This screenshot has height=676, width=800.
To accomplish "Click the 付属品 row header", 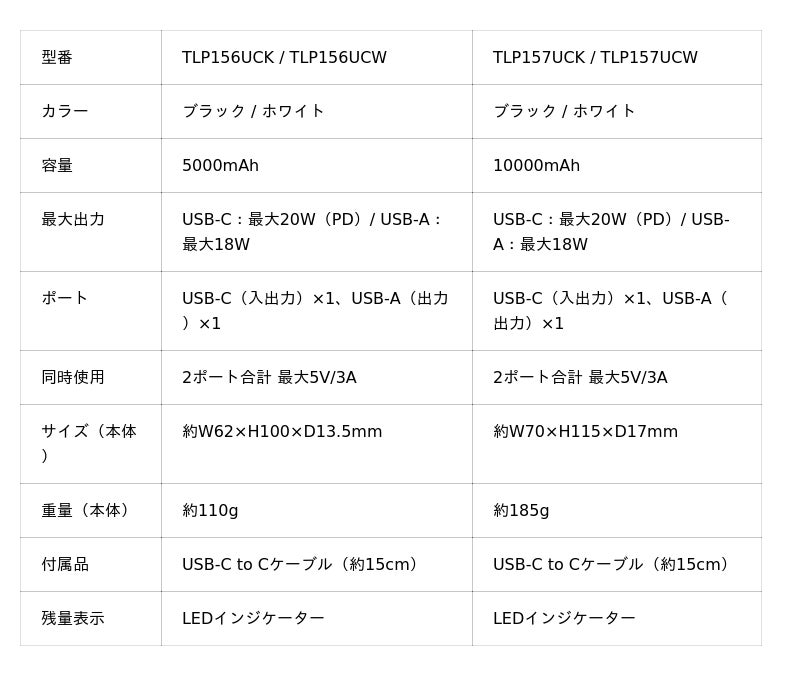I will tap(65, 564).
